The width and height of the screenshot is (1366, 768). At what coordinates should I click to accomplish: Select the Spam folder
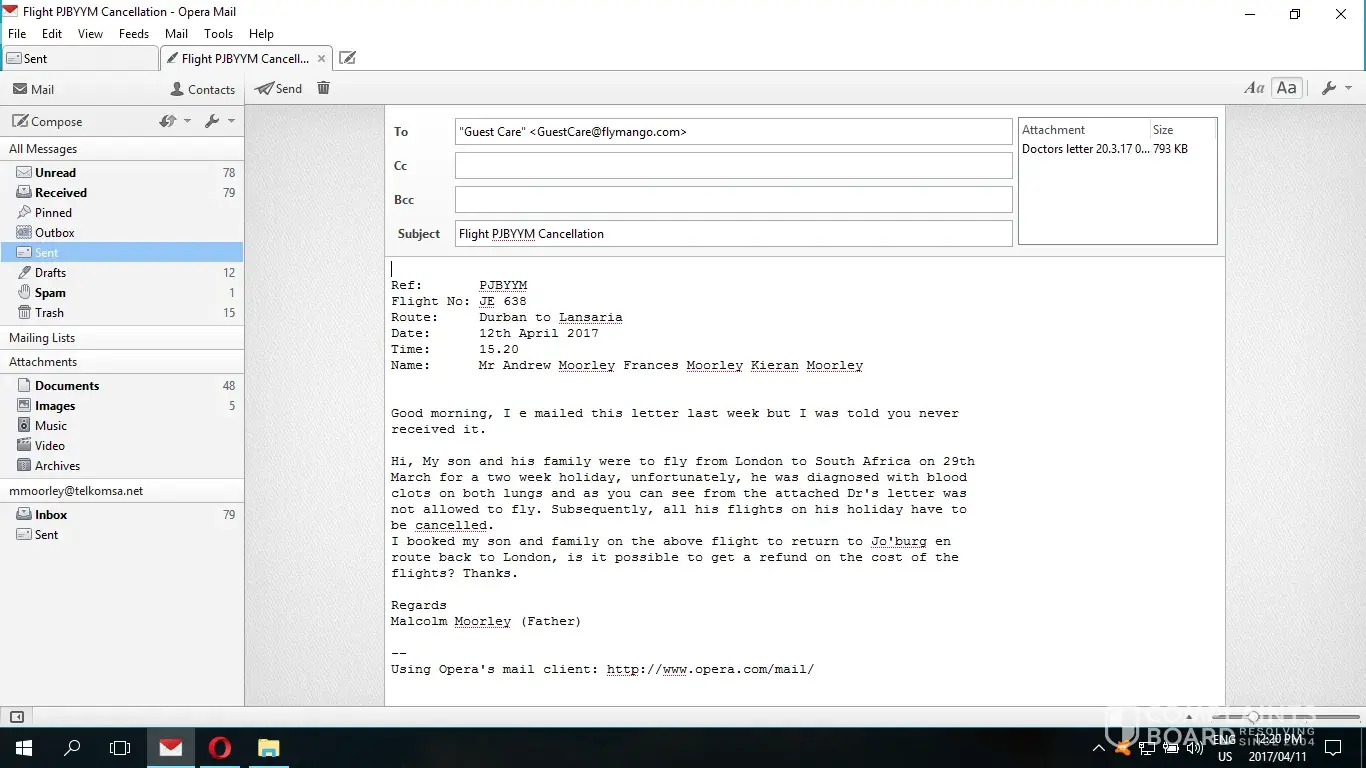(50, 293)
